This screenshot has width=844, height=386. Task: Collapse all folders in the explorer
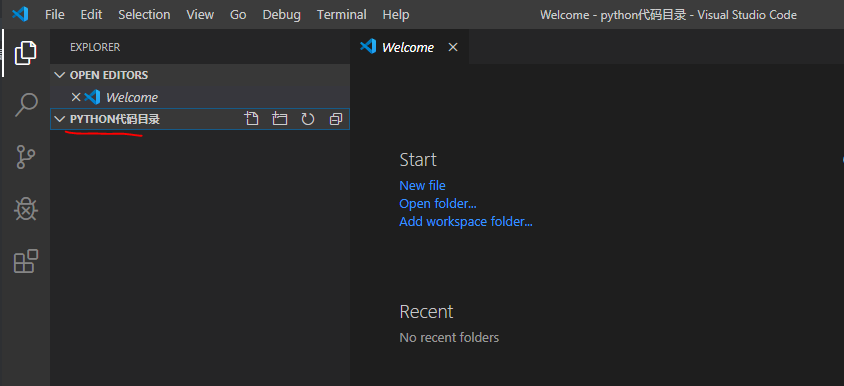point(335,119)
